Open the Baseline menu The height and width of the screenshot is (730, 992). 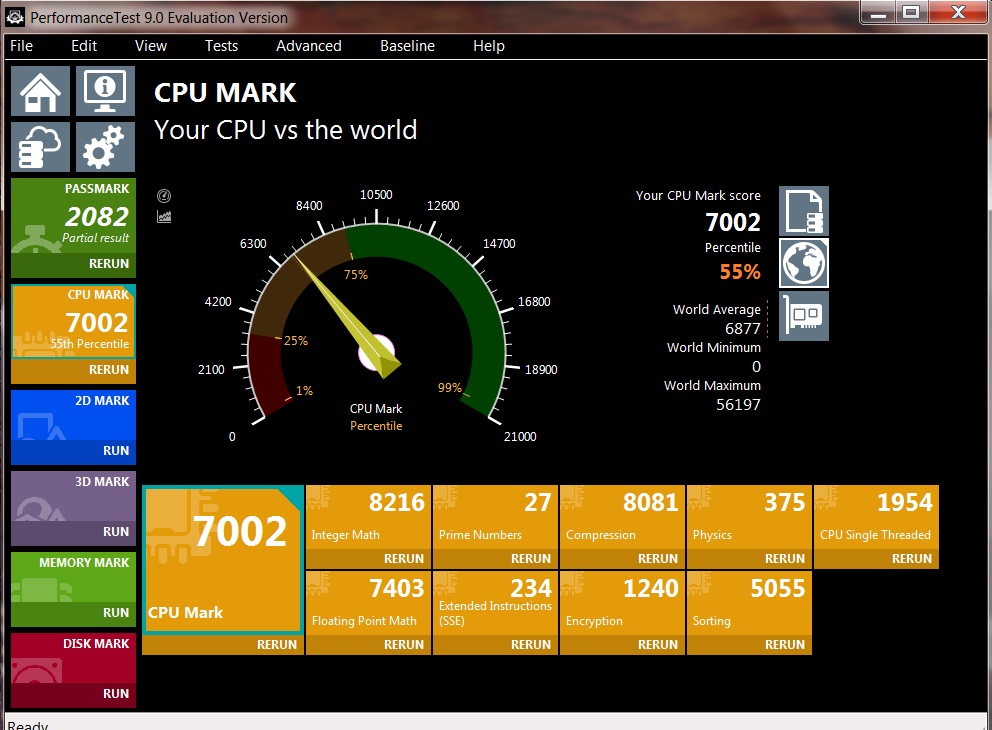coord(407,46)
